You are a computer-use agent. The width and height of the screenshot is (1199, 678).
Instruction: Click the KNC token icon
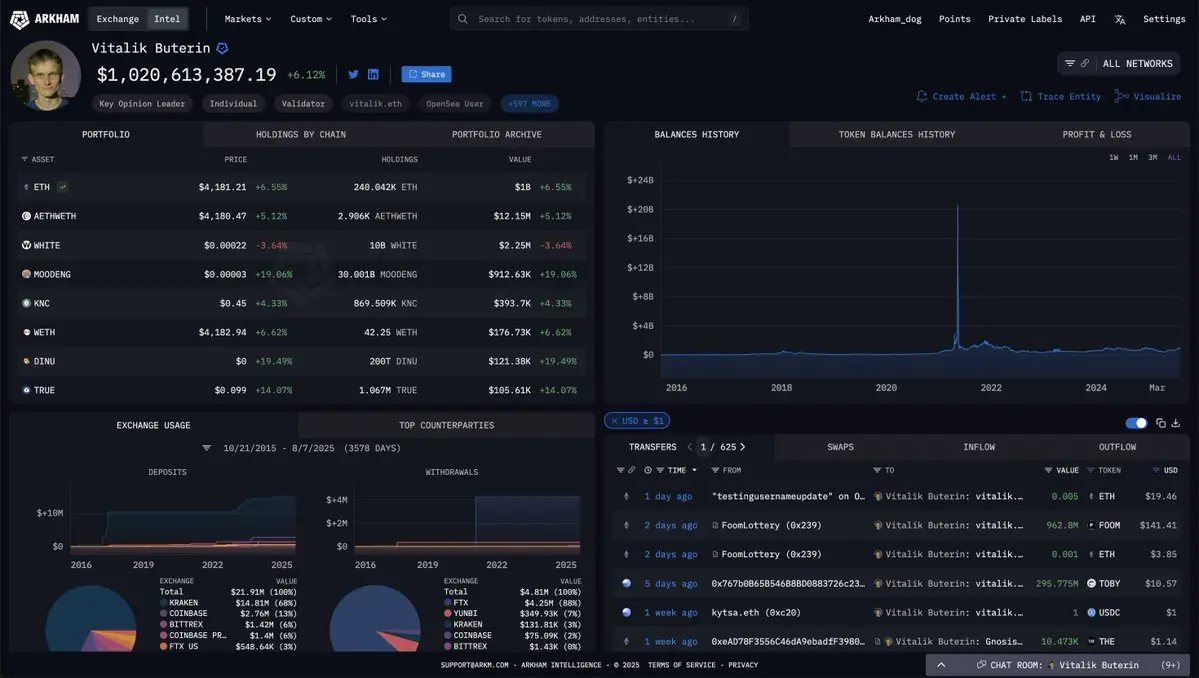[x=26, y=303]
